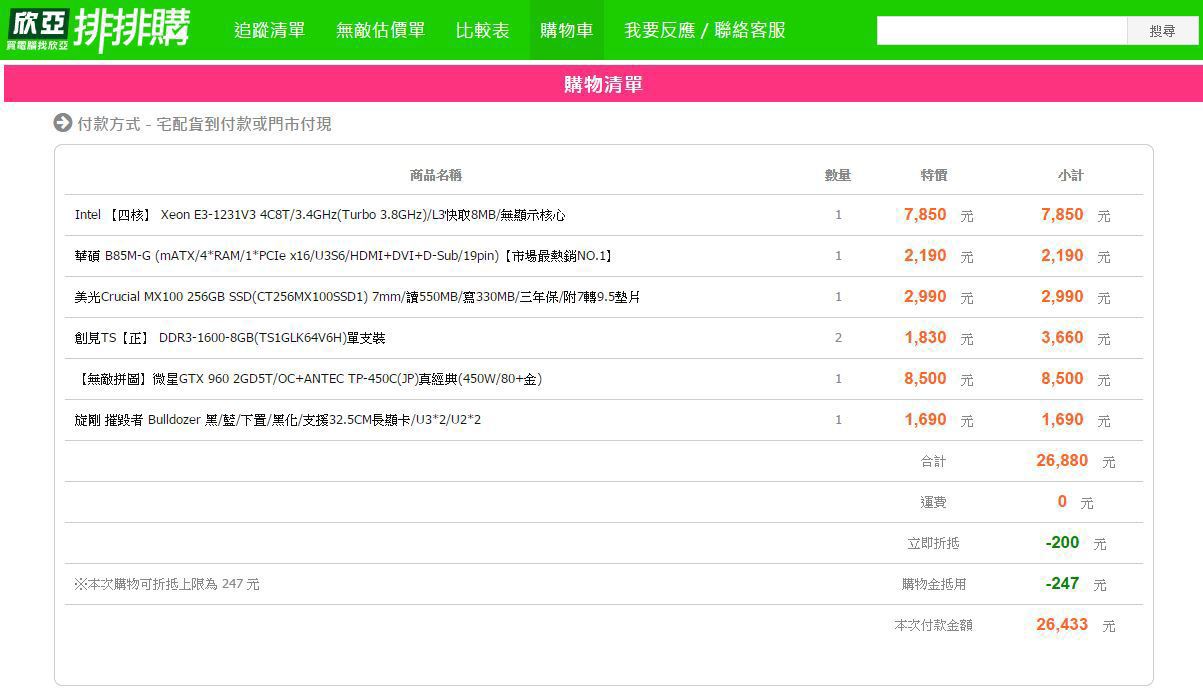Click the arrow icon beside 付款方式
Image resolution: width=1203 pixels, height=689 pixels.
pyautogui.click(x=63, y=123)
